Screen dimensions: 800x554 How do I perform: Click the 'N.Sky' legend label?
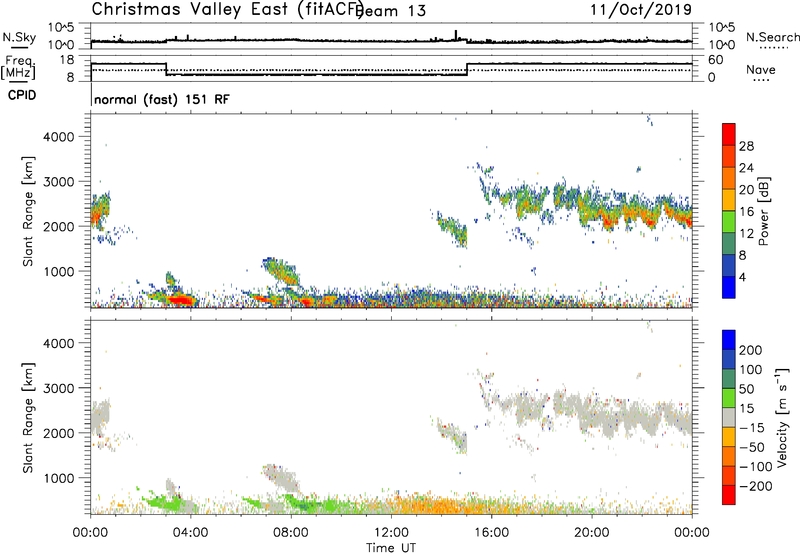[x=19, y=38]
